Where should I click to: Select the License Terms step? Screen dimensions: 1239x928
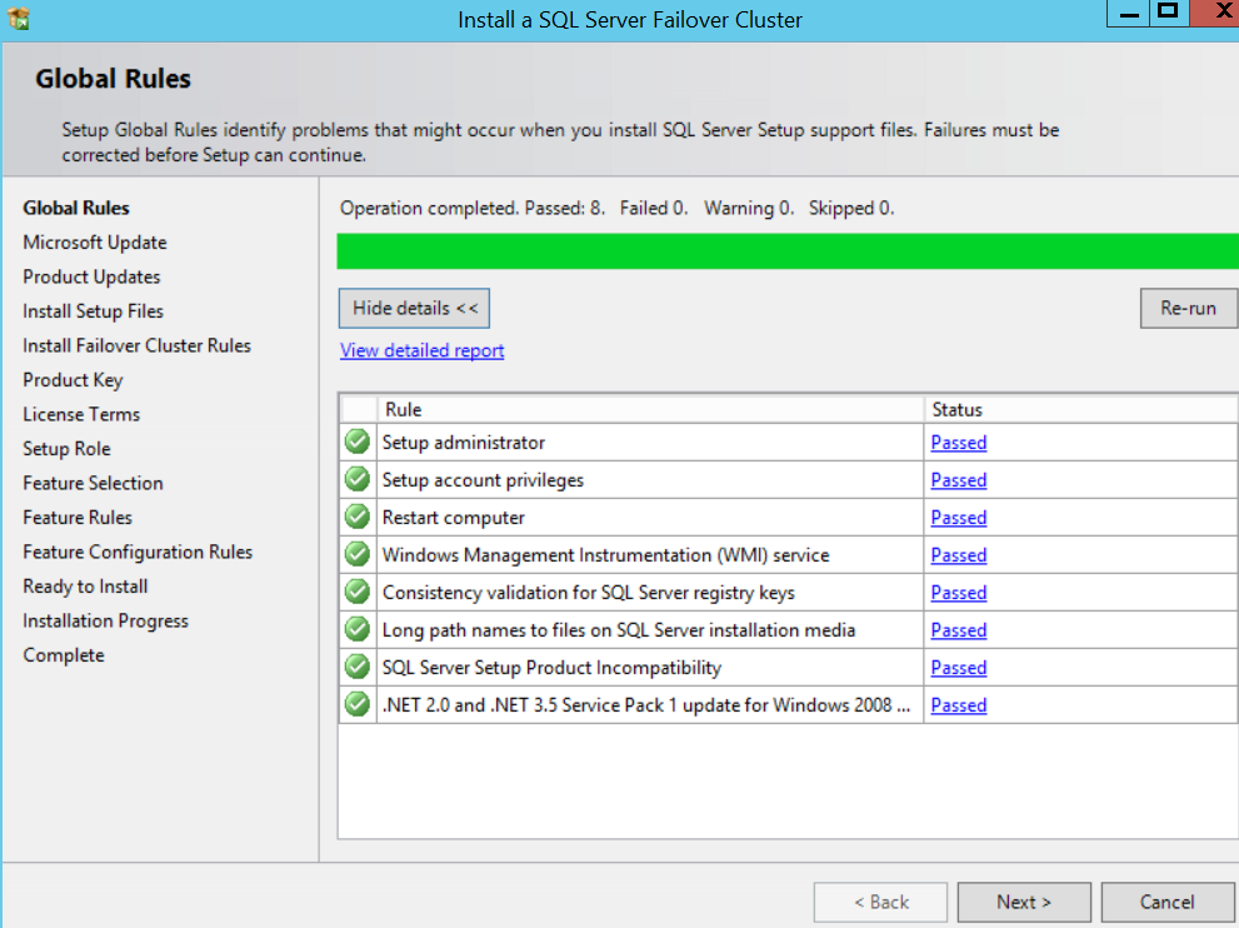pyautogui.click(x=81, y=414)
